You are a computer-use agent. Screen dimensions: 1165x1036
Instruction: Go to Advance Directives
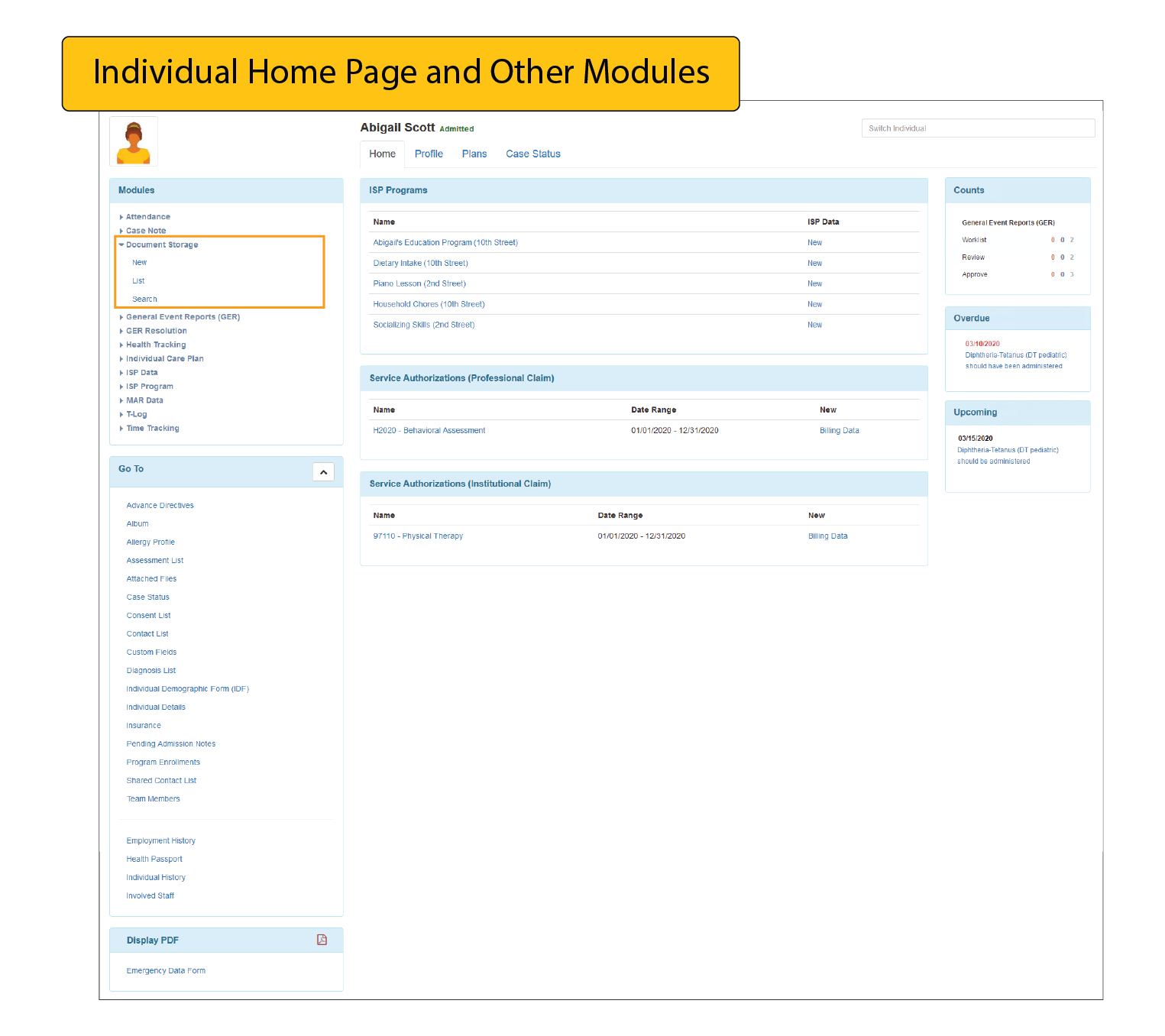tap(160, 506)
